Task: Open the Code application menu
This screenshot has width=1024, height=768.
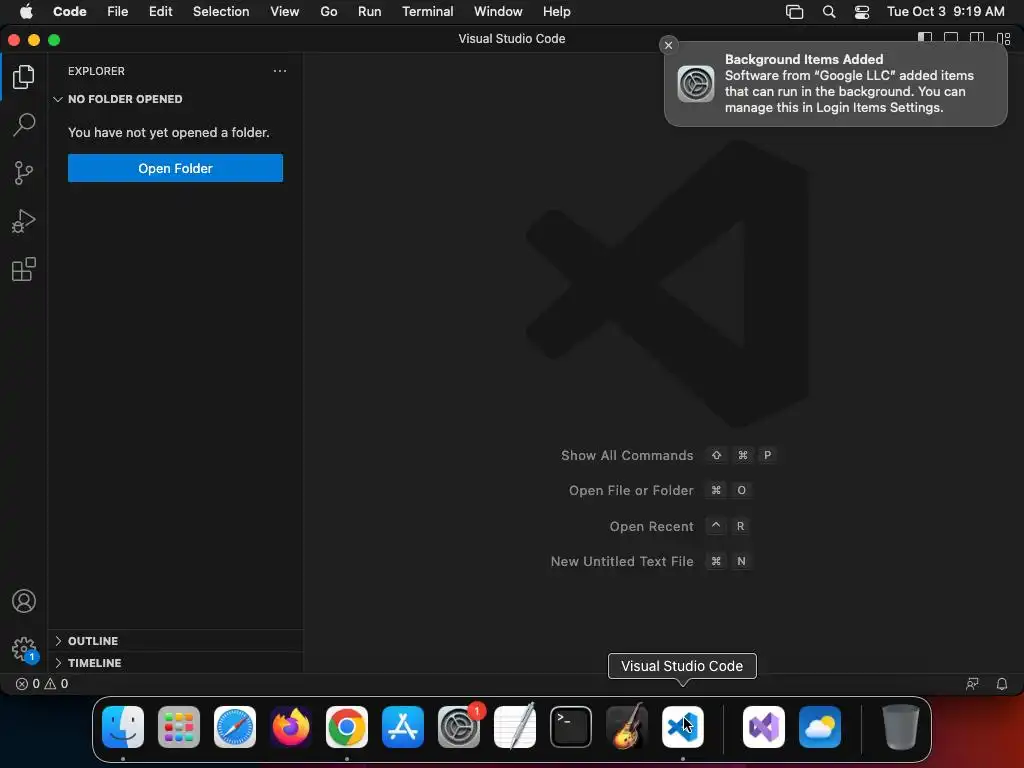Action: click(69, 12)
